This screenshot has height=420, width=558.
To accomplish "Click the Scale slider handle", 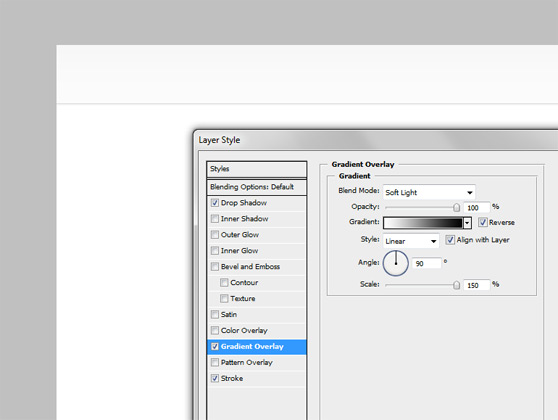I will click(457, 285).
